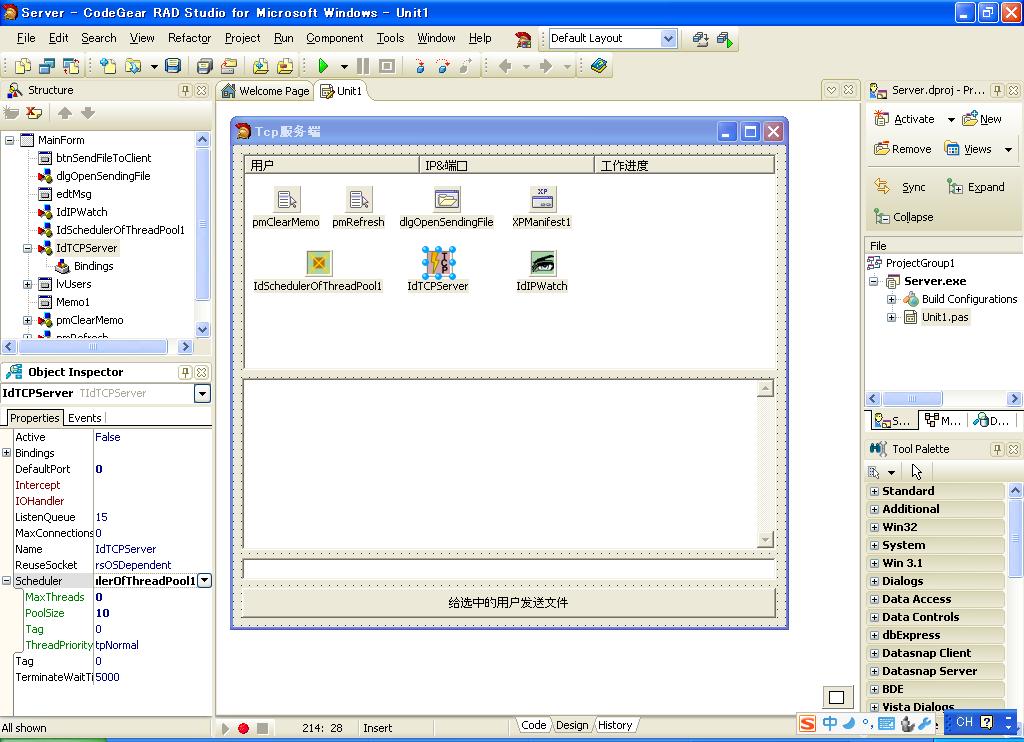Click the Step Over debug icon
The height and width of the screenshot is (742, 1024).
pyautogui.click(x=443, y=66)
